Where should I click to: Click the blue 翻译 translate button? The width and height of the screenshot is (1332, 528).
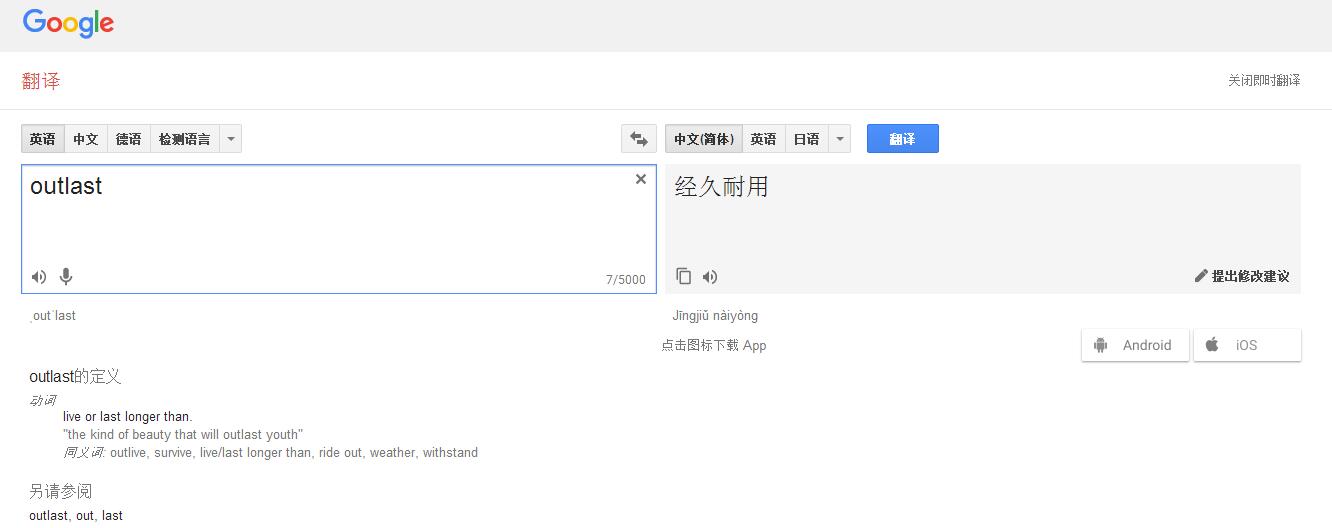(x=903, y=139)
